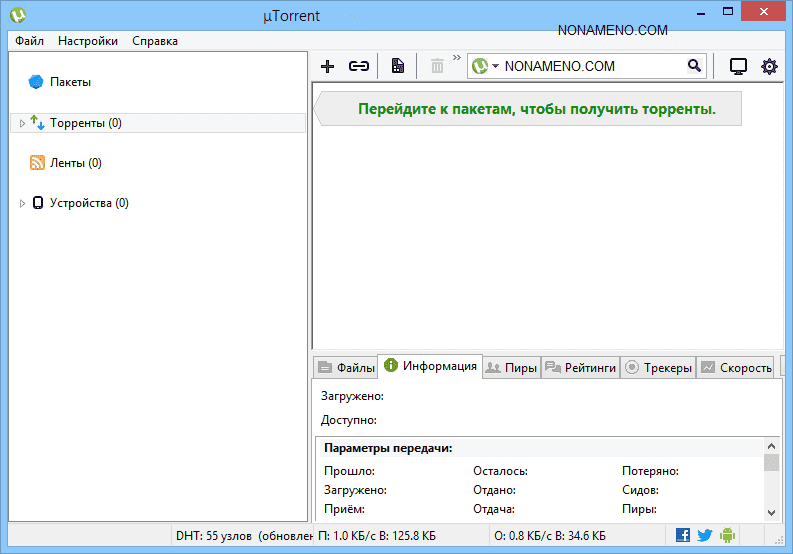Switch to the Трекеры tab
Image resolution: width=793 pixels, height=554 pixels.
tap(658, 367)
